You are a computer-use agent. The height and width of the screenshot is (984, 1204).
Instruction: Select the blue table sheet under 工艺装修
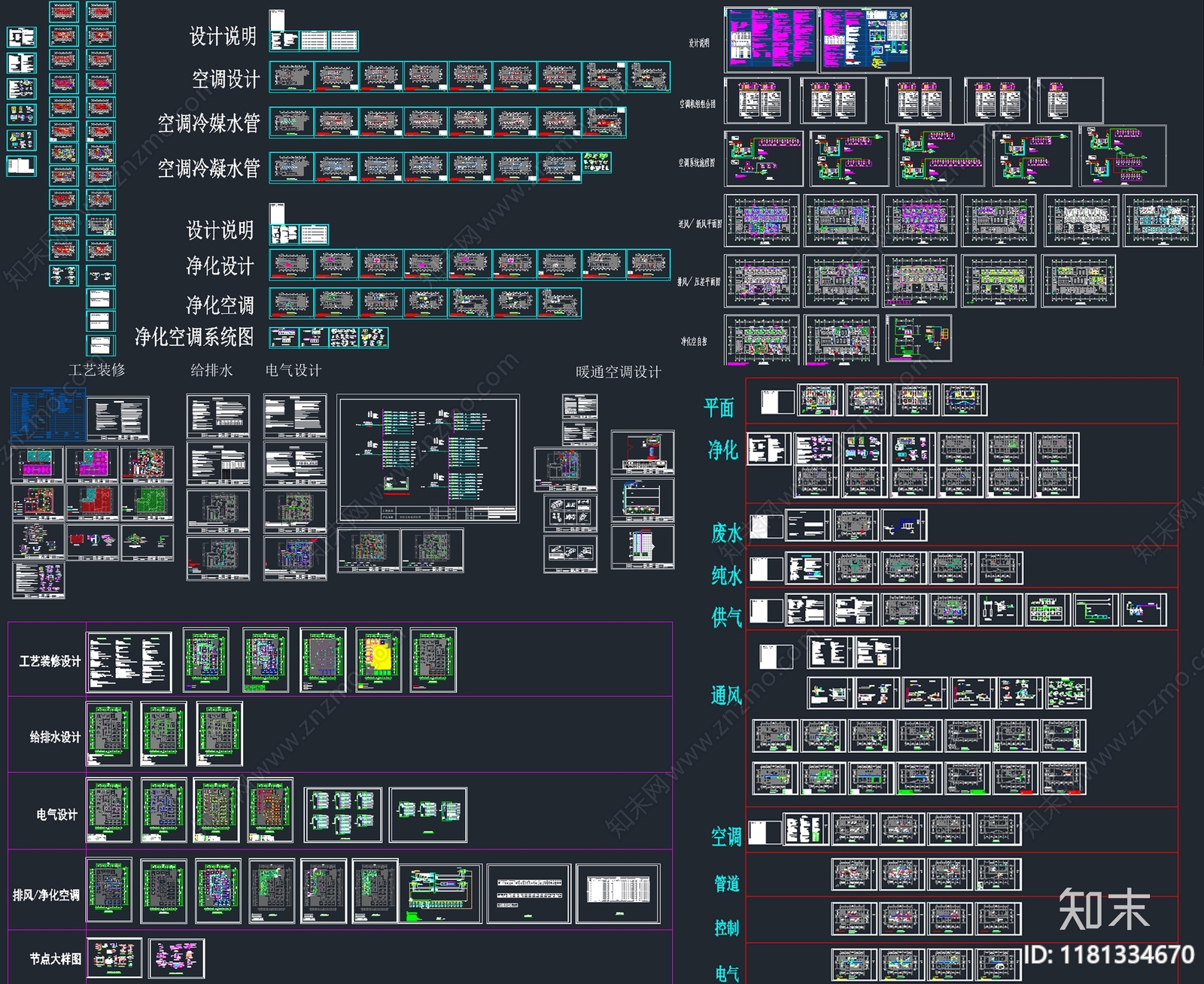tap(47, 415)
